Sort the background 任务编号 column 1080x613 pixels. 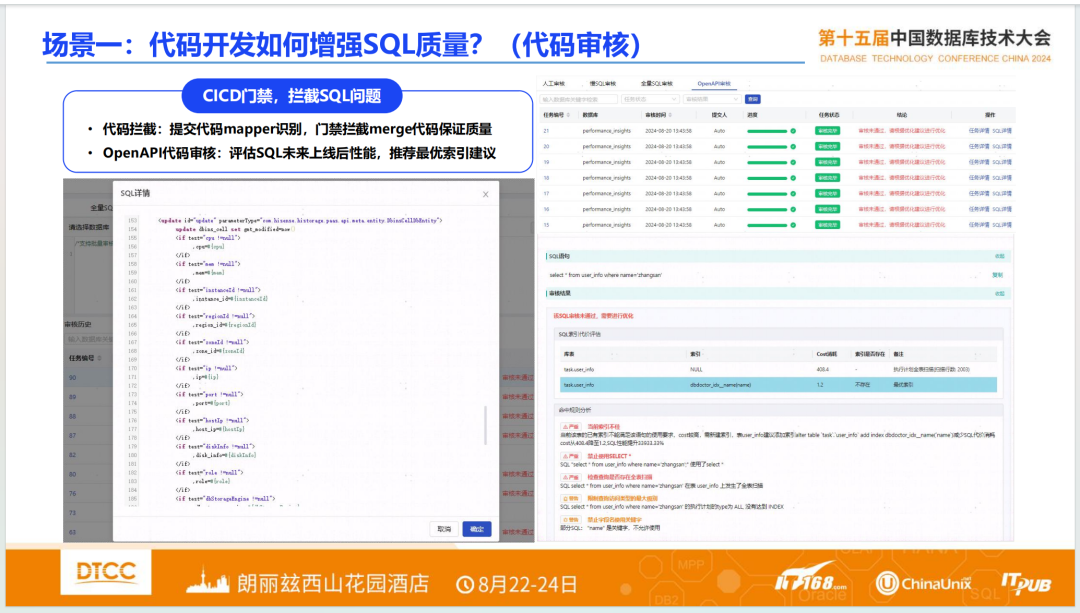tap(100, 358)
